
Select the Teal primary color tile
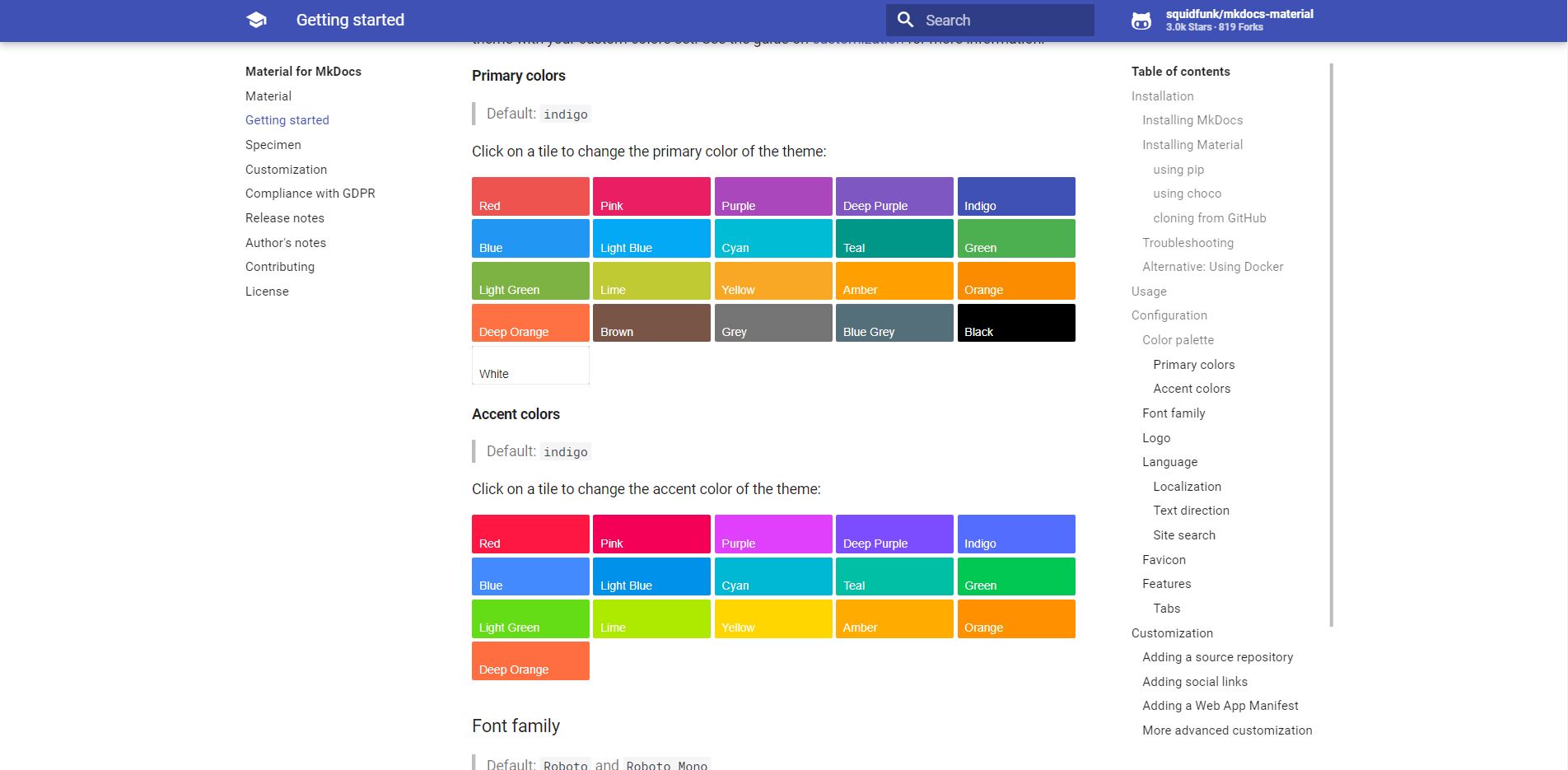coord(894,239)
